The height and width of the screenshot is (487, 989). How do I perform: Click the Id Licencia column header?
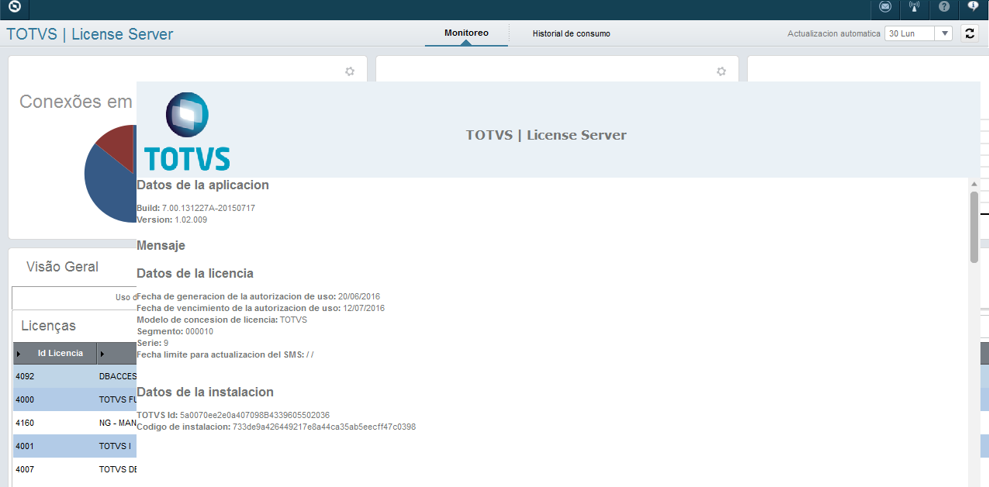(x=55, y=353)
